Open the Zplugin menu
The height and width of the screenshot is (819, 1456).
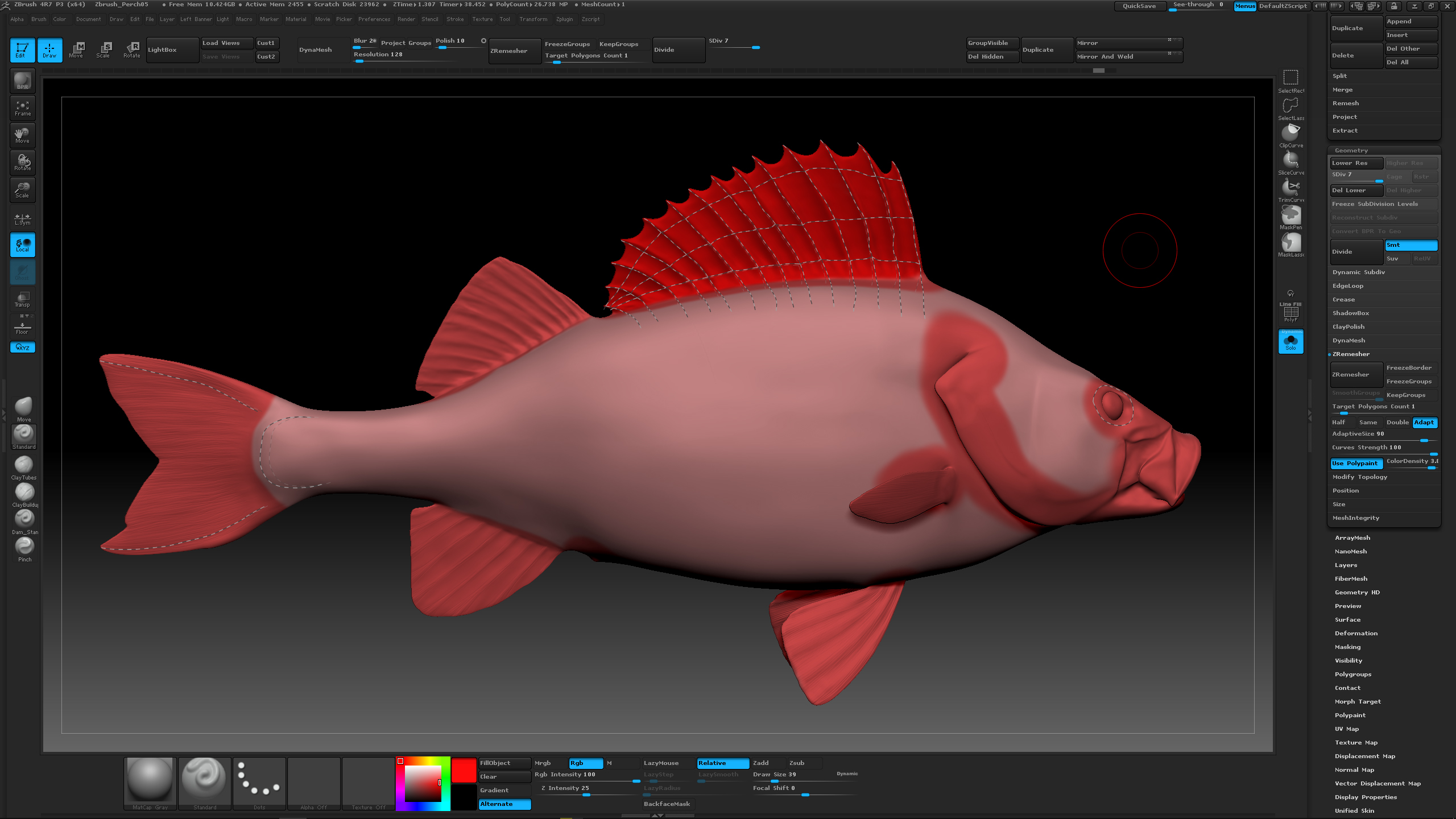(x=565, y=19)
